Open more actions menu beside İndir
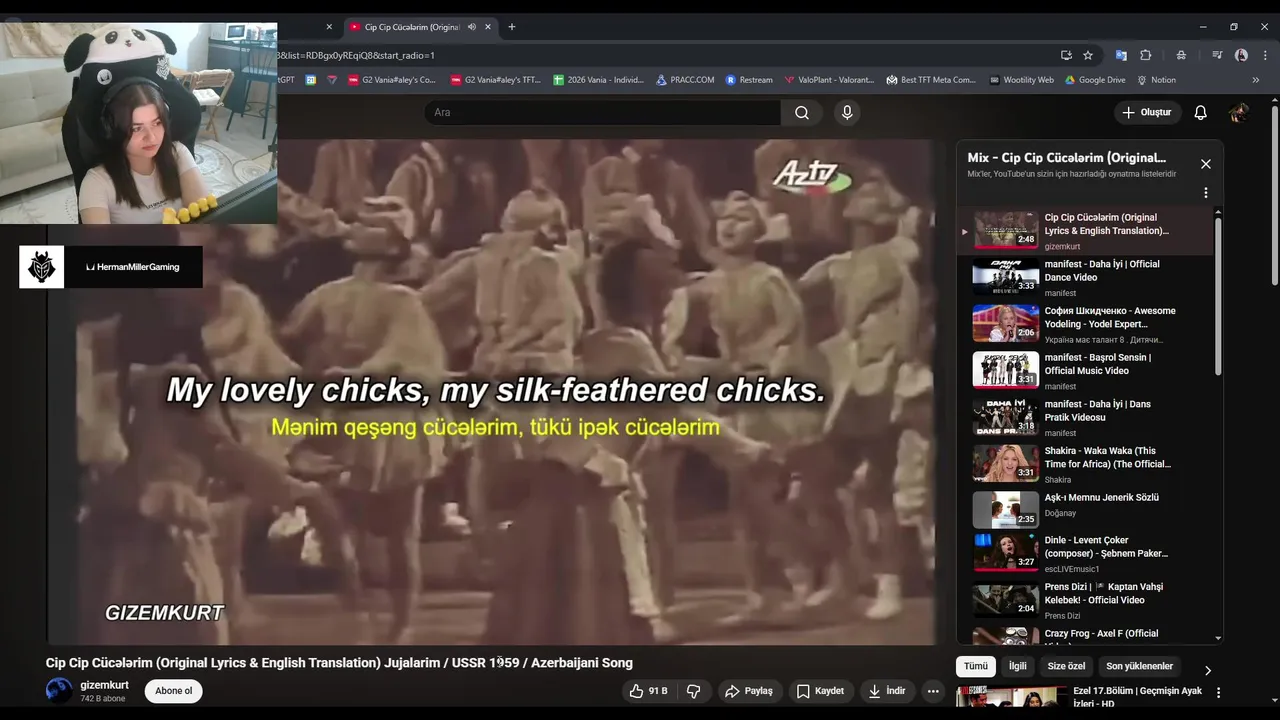This screenshot has width=1280, height=720. [x=933, y=691]
